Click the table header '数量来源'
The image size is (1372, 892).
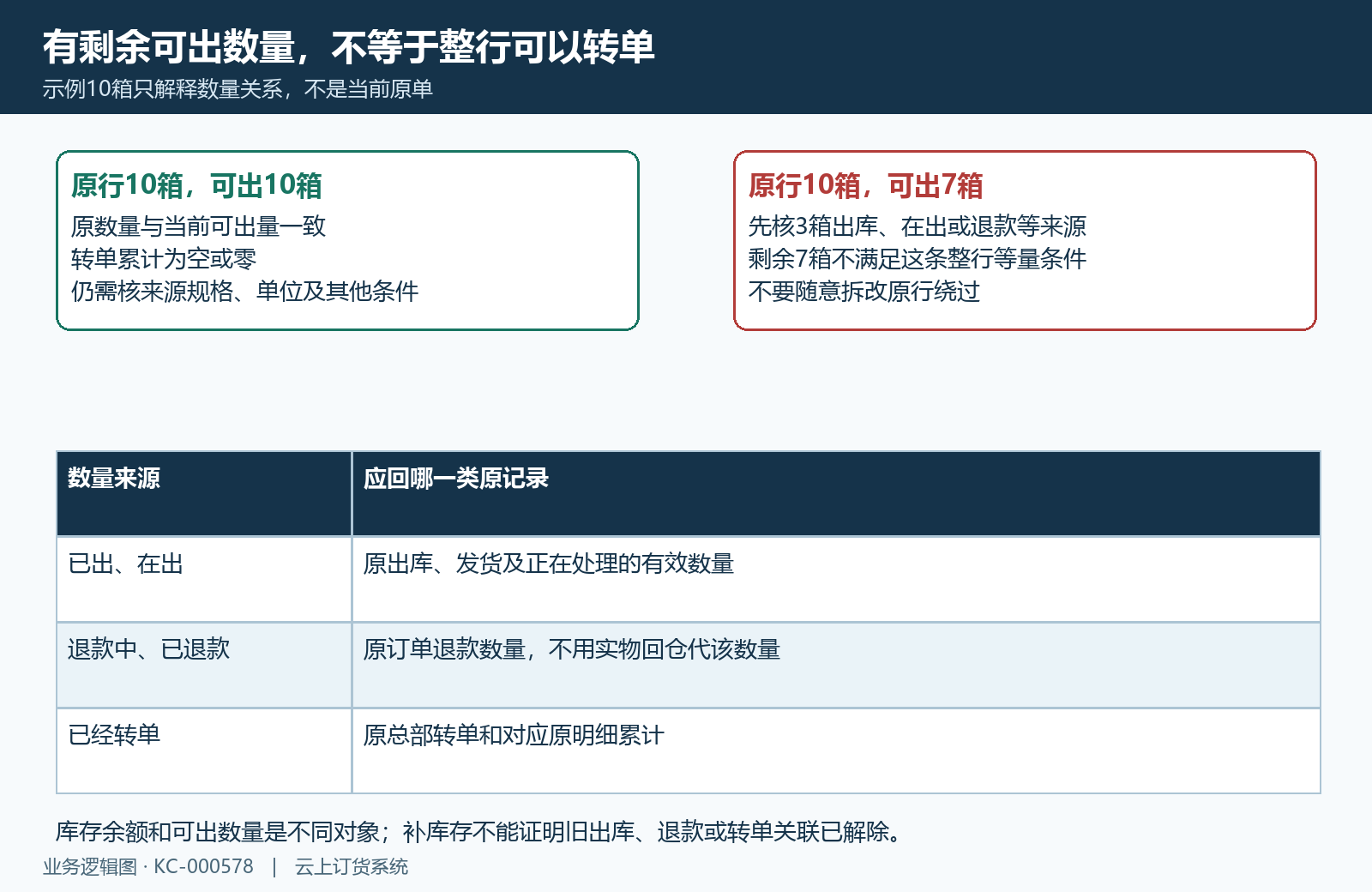tap(204, 494)
